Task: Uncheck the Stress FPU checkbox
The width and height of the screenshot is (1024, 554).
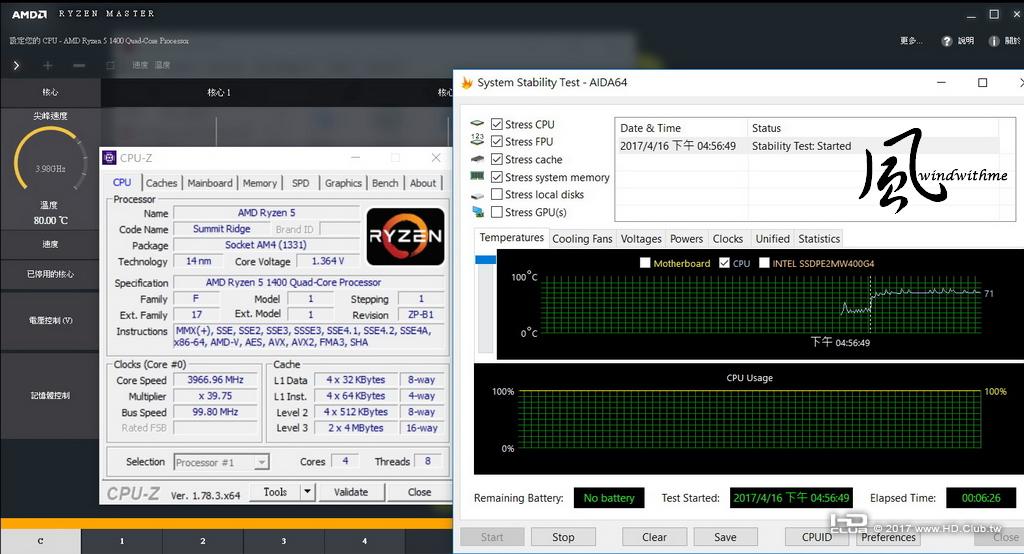Action: tap(497, 142)
